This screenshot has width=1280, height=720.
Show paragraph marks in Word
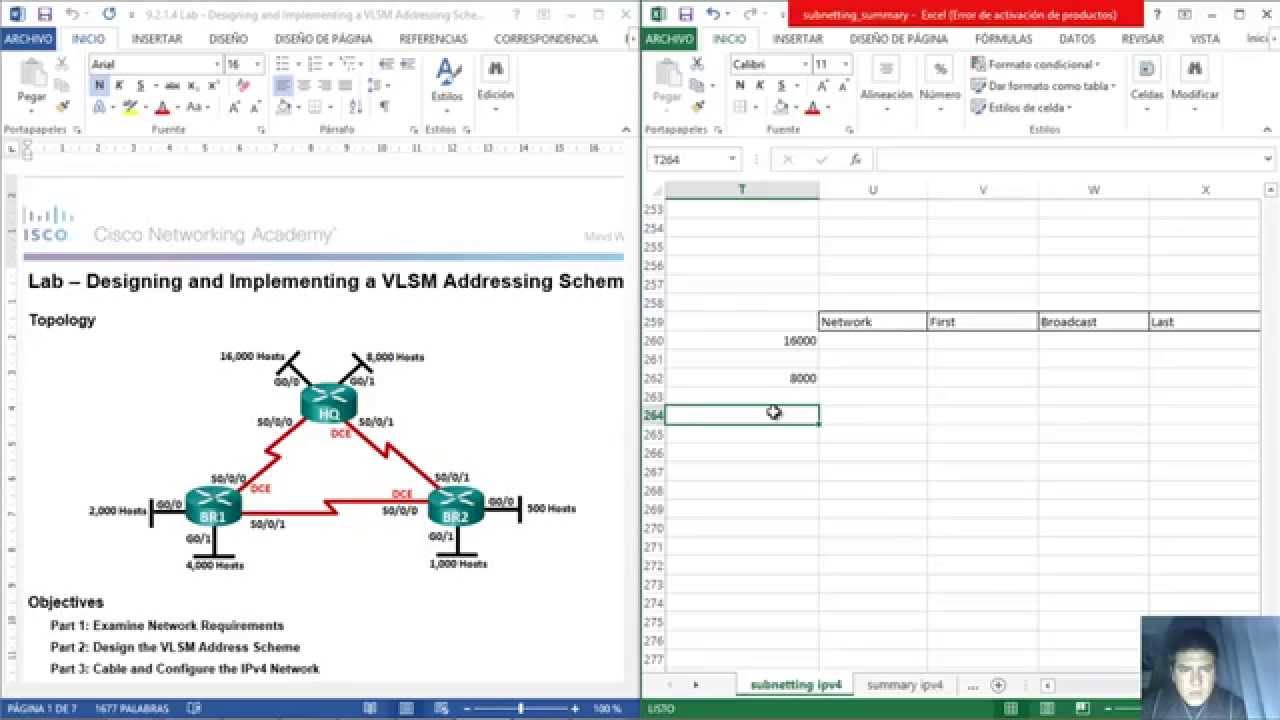tap(384, 107)
